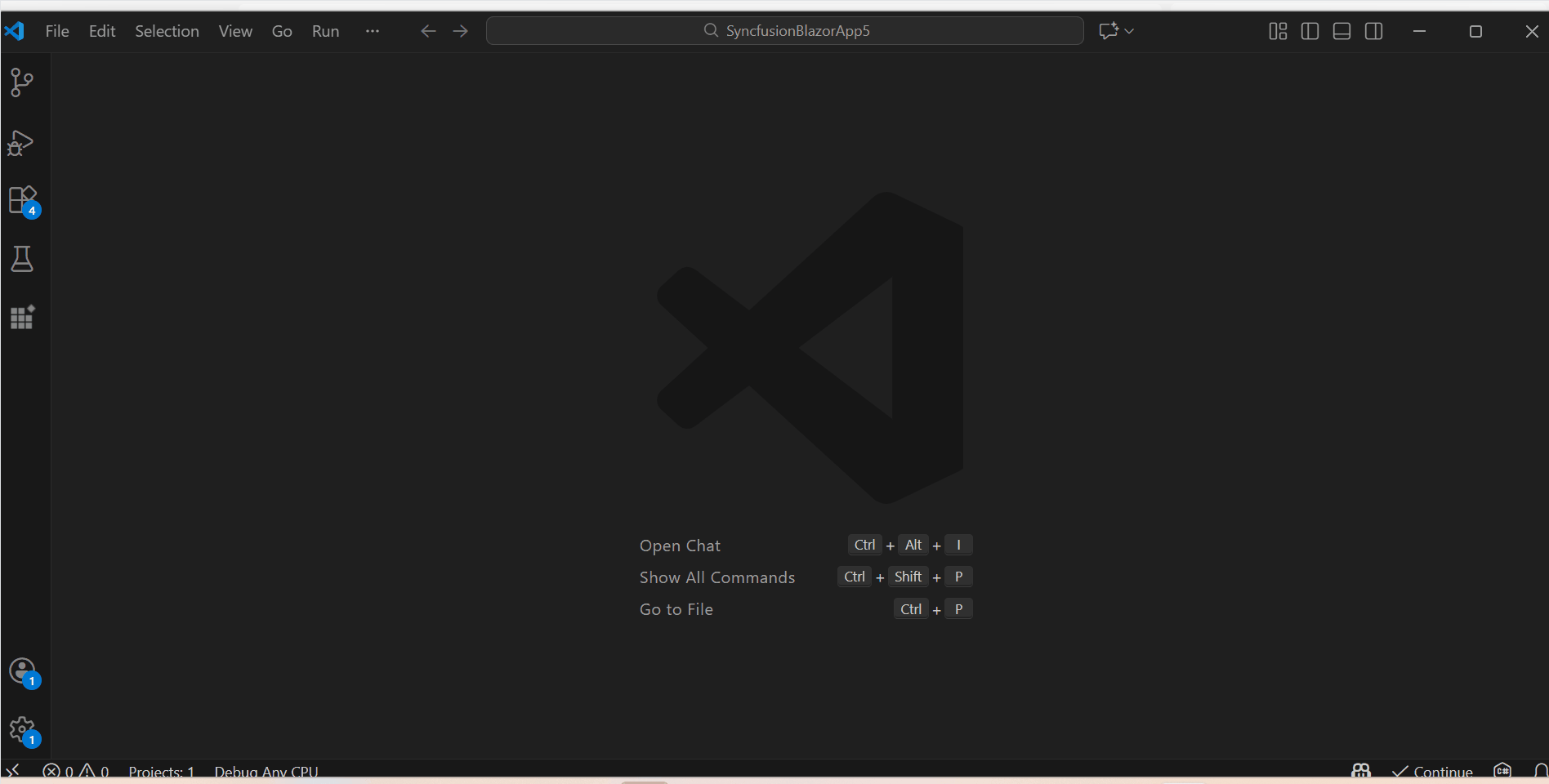Toggle the primary sidebar visibility
This screenshot has width=1549, height=784.
click(1310, 31)
